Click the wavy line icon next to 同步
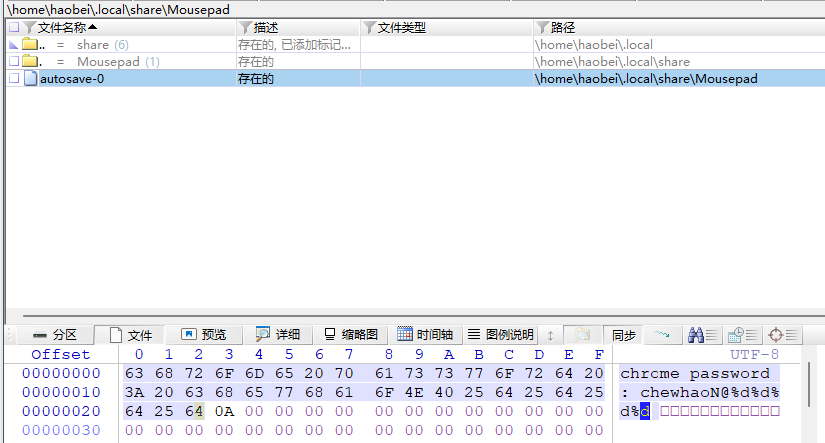Image resolution: width=825 pixels, height=443 pixels. pos(661,335)
